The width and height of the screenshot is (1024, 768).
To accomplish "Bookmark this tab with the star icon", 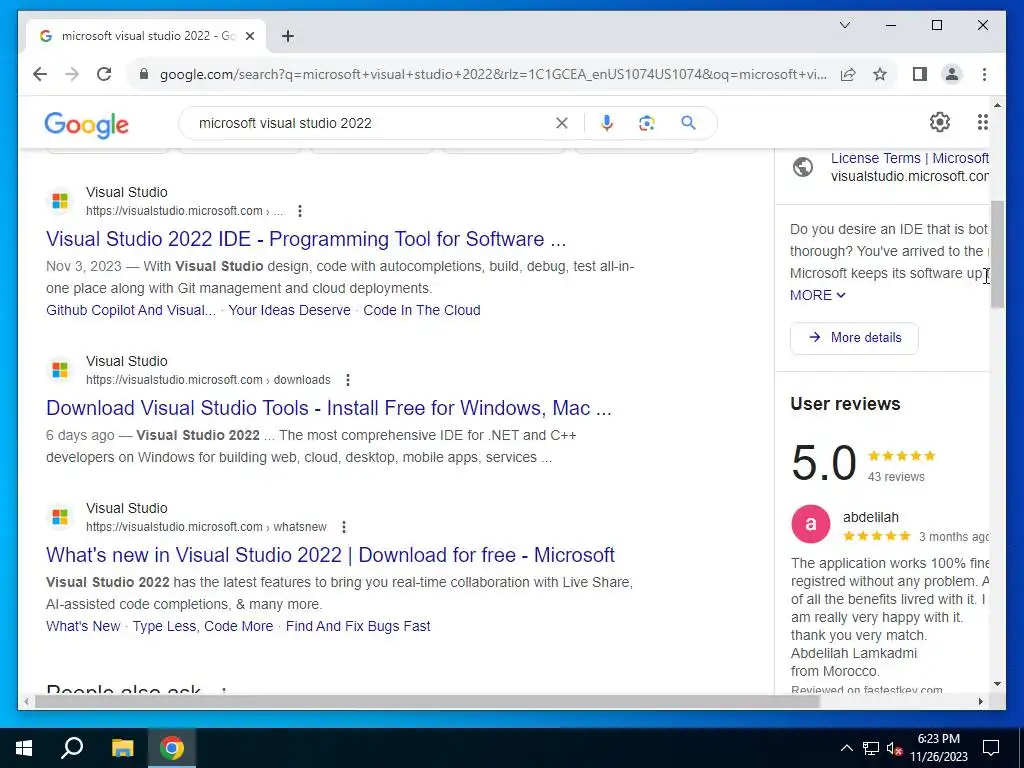I will point(880,74).
